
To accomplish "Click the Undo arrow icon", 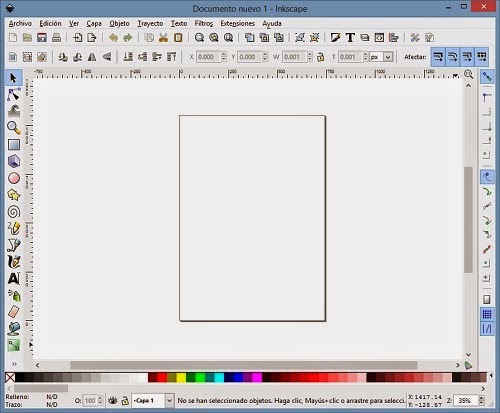I will pos(113,37).
